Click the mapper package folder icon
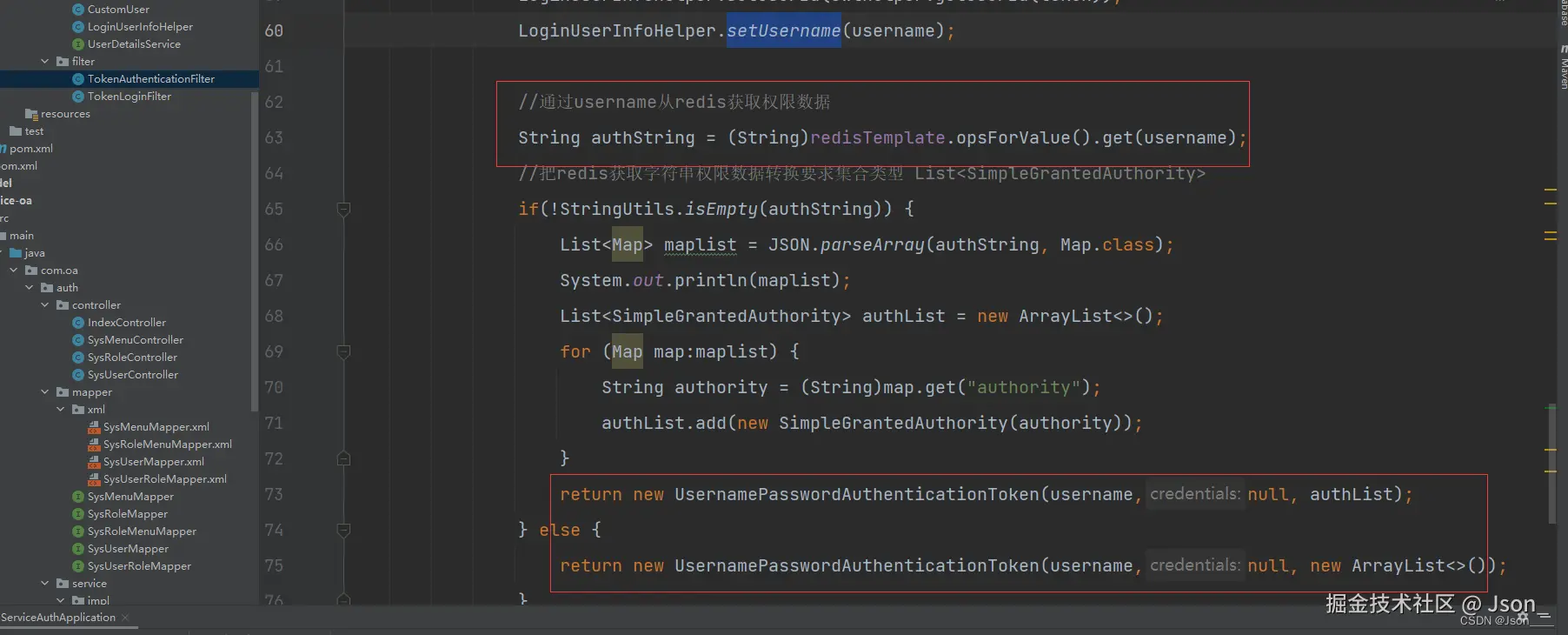Image resolution: width=1568 pixels, height=635 pixels. (x=63, y=392)
